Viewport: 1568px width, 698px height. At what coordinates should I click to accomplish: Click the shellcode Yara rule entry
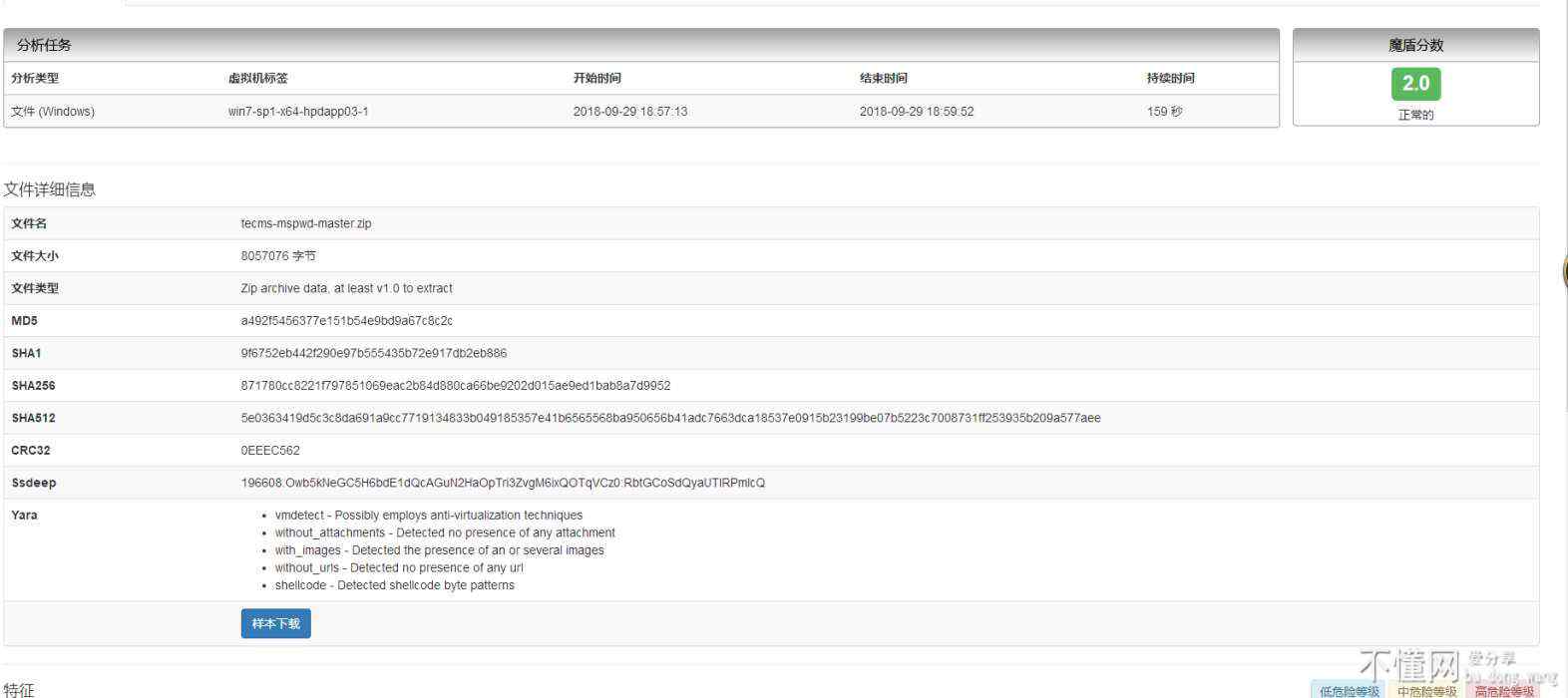[x=394, y=585]
